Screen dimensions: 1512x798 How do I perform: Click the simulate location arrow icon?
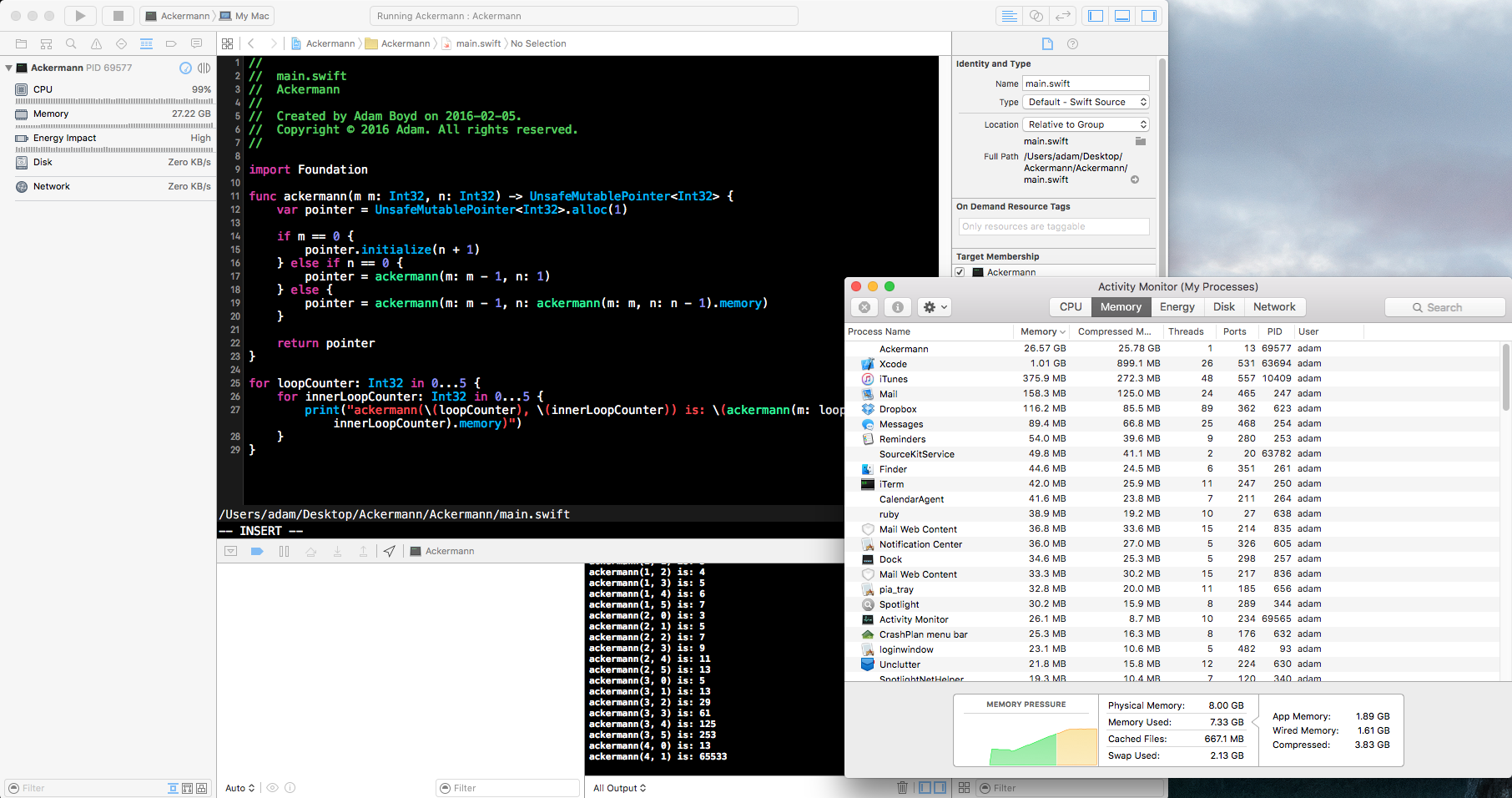389,551
